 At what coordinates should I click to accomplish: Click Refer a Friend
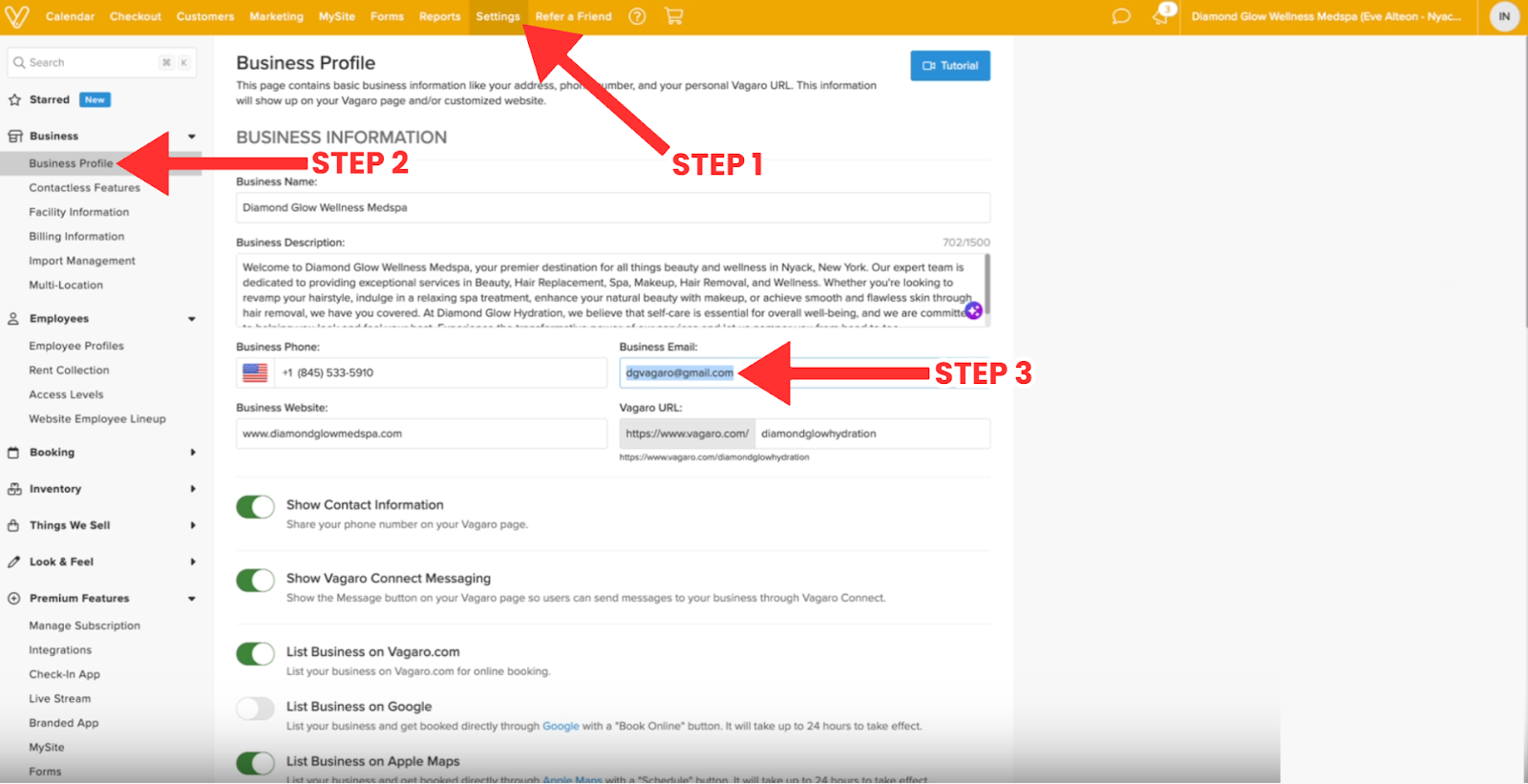pyautogui.click(x=573, y=16)
